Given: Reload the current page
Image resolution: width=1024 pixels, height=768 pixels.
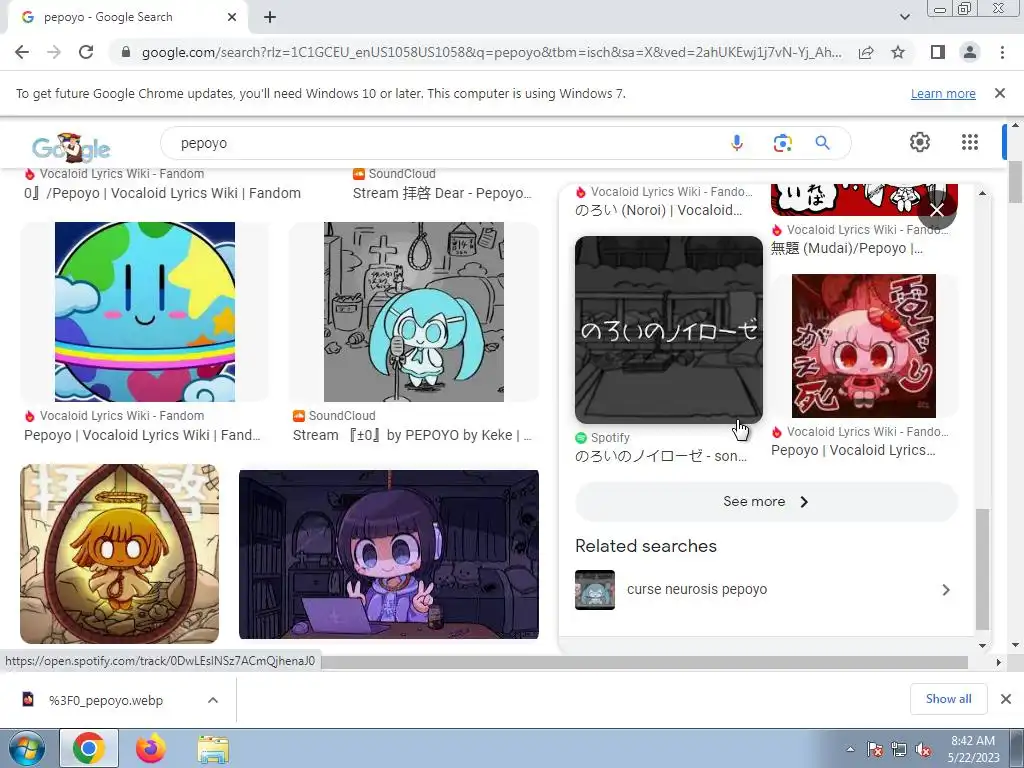Looking at the screenshot, I should (86, 52).
